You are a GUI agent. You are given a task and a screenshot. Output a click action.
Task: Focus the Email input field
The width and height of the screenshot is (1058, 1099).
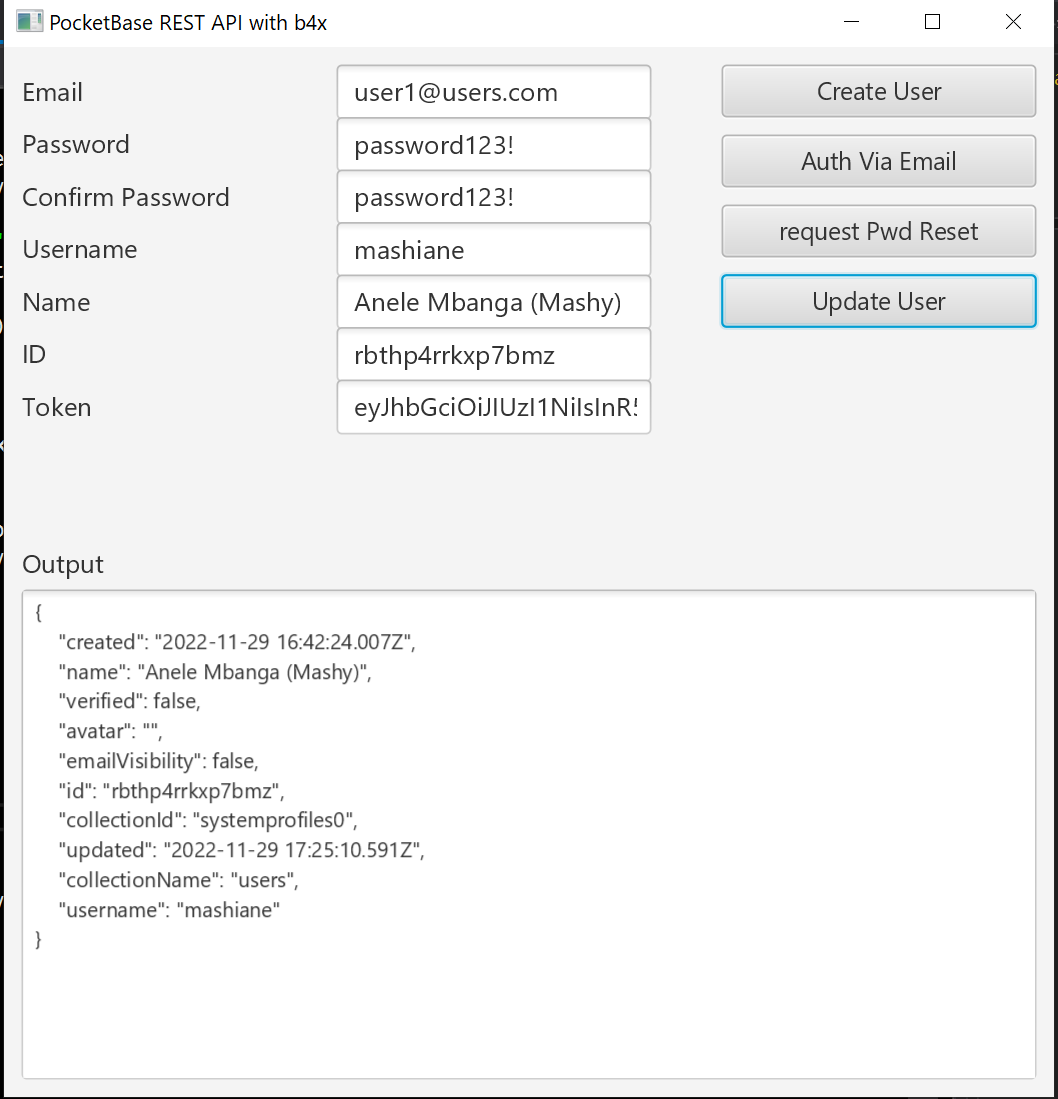tap(493, 92)
